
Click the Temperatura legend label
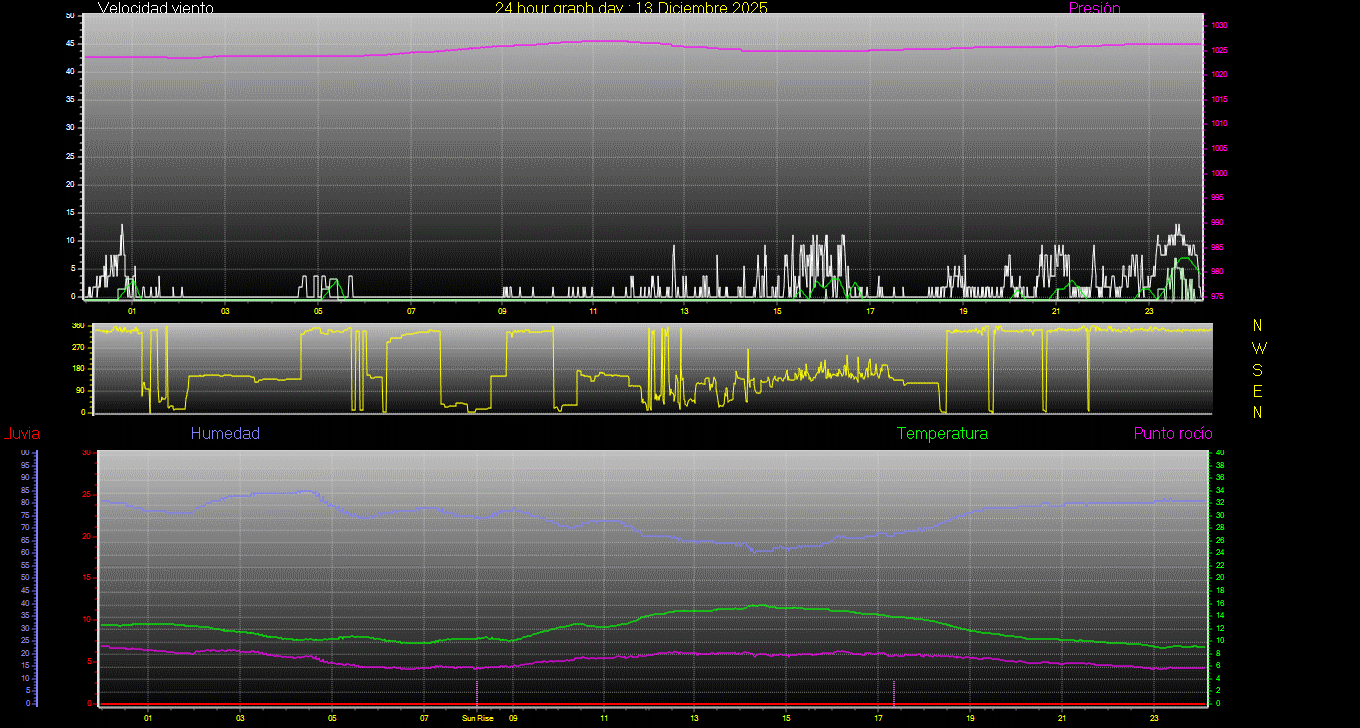942,433
